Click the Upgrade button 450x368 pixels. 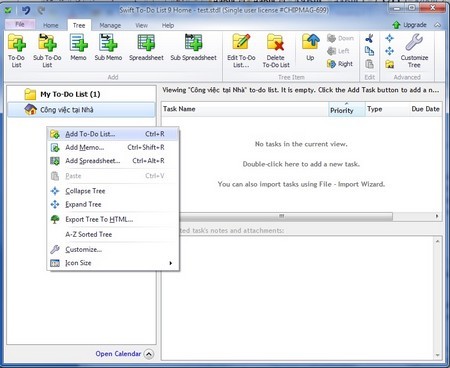(410, 25)
